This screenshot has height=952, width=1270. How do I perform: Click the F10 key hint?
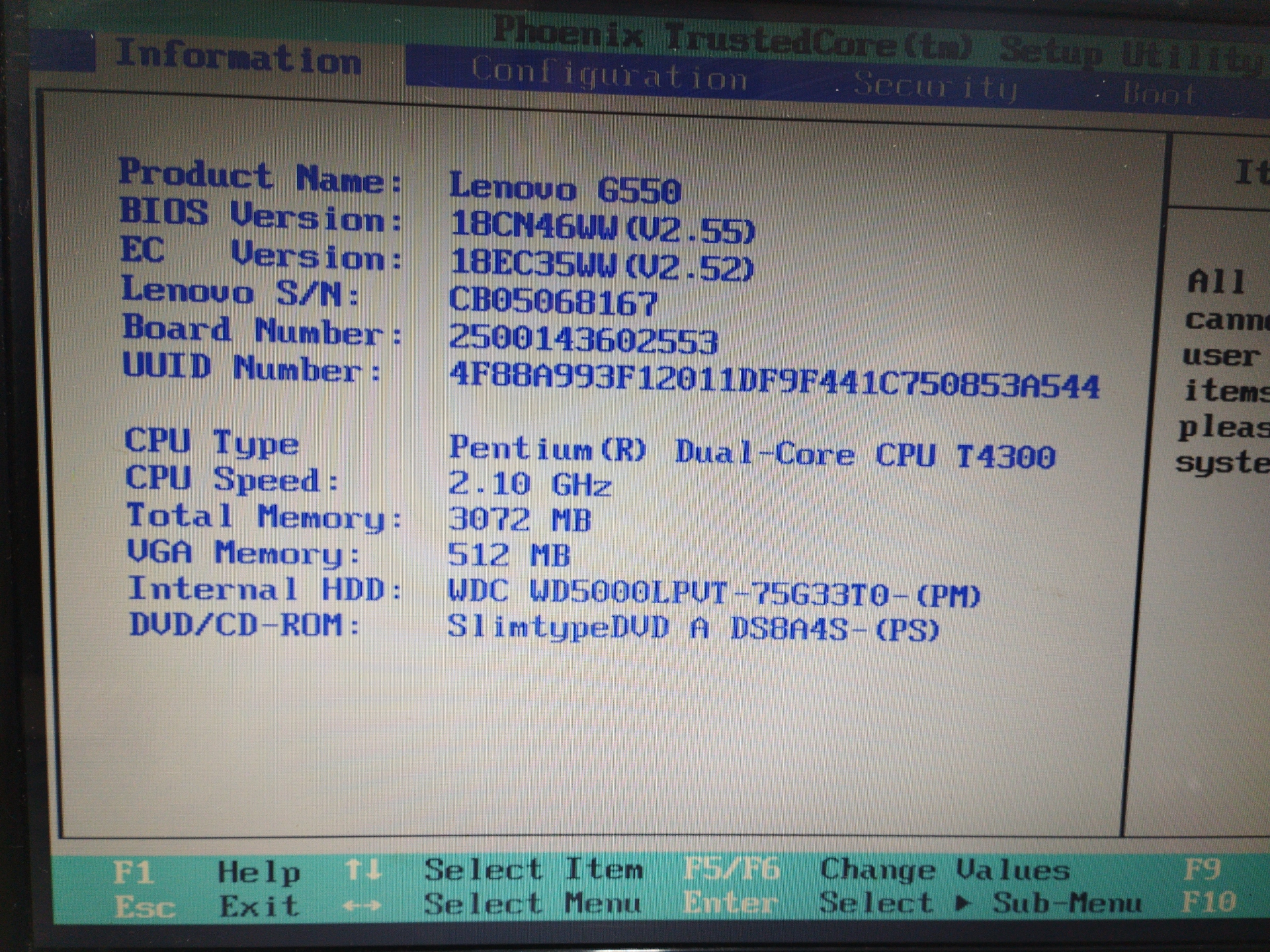(x=1208, y=902)
